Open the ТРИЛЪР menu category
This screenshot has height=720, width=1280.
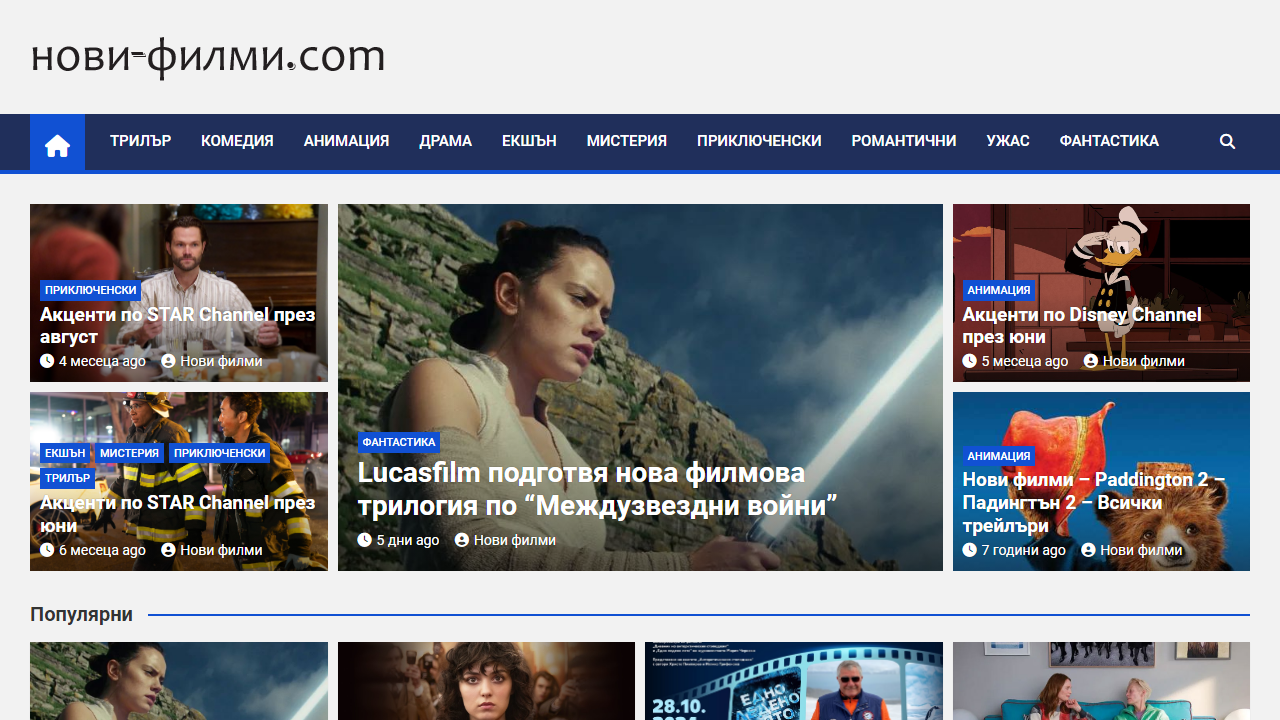(x=140, y=141)
